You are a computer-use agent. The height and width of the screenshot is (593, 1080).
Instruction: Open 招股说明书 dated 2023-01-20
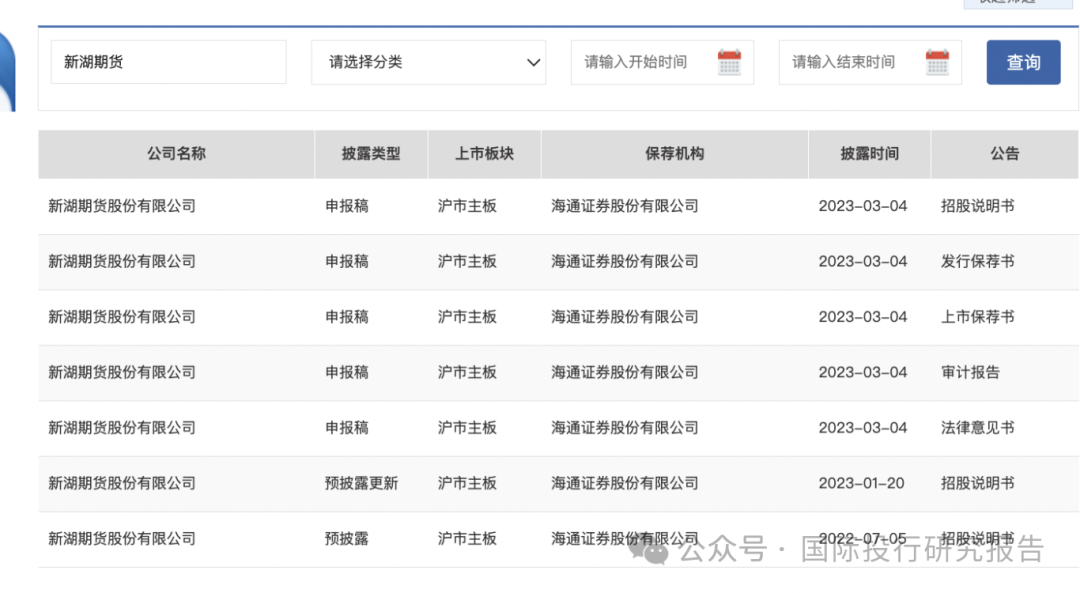pyautogui.click(x=977, y=483)
